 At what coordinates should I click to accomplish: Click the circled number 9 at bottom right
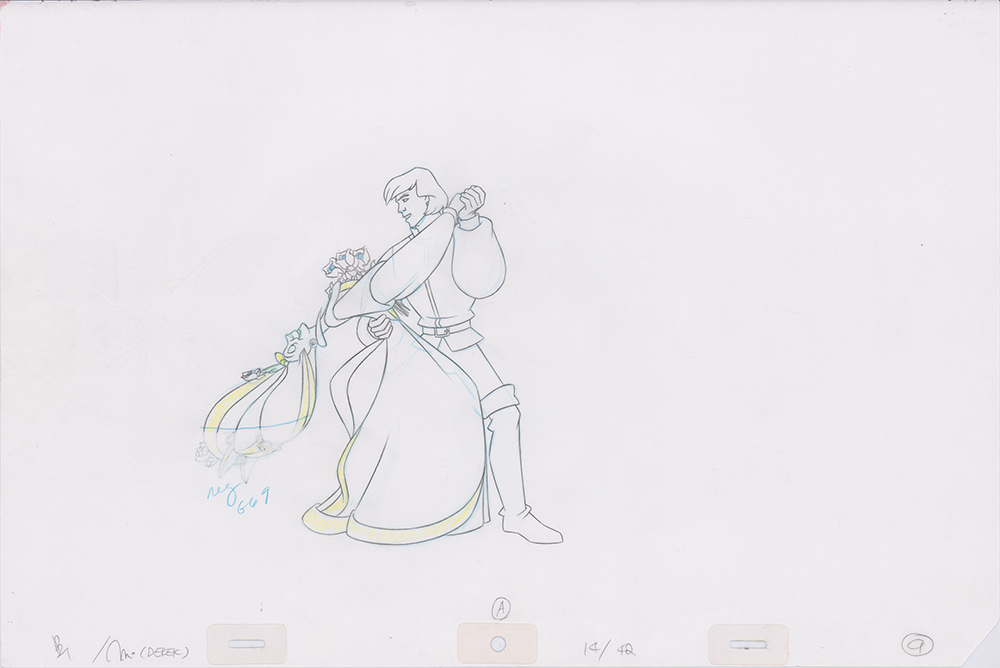coord(916,645)
